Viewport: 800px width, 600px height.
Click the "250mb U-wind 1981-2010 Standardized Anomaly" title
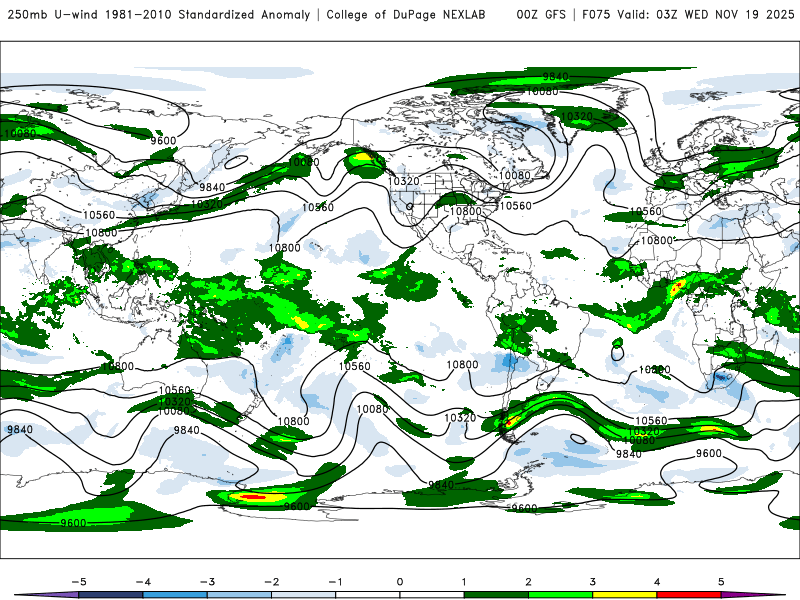(x=159, y=14)
